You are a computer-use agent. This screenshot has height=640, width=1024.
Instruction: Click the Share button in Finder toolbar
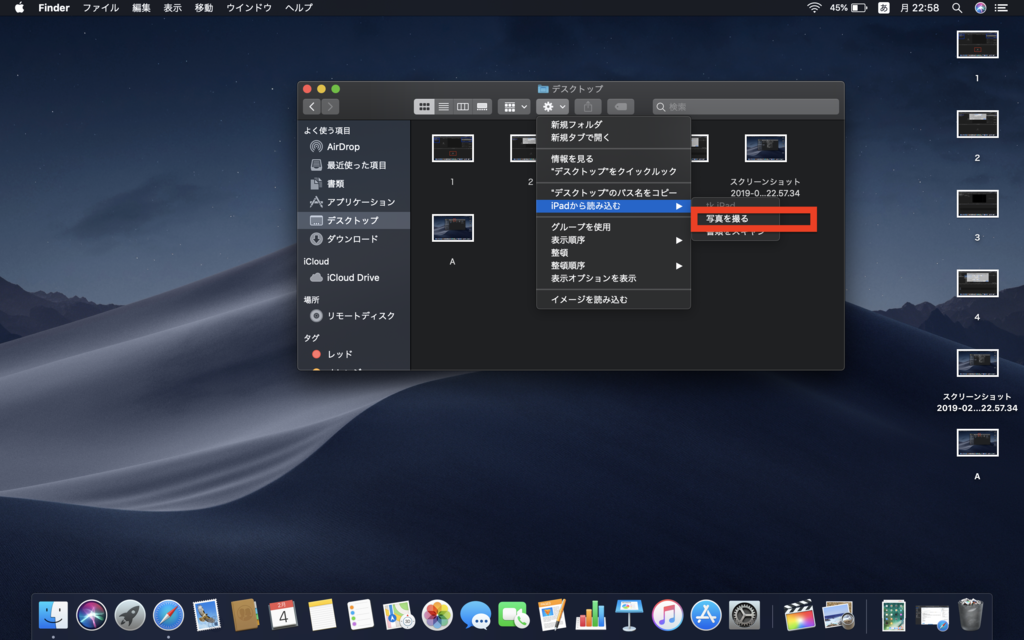coord(588,106)
